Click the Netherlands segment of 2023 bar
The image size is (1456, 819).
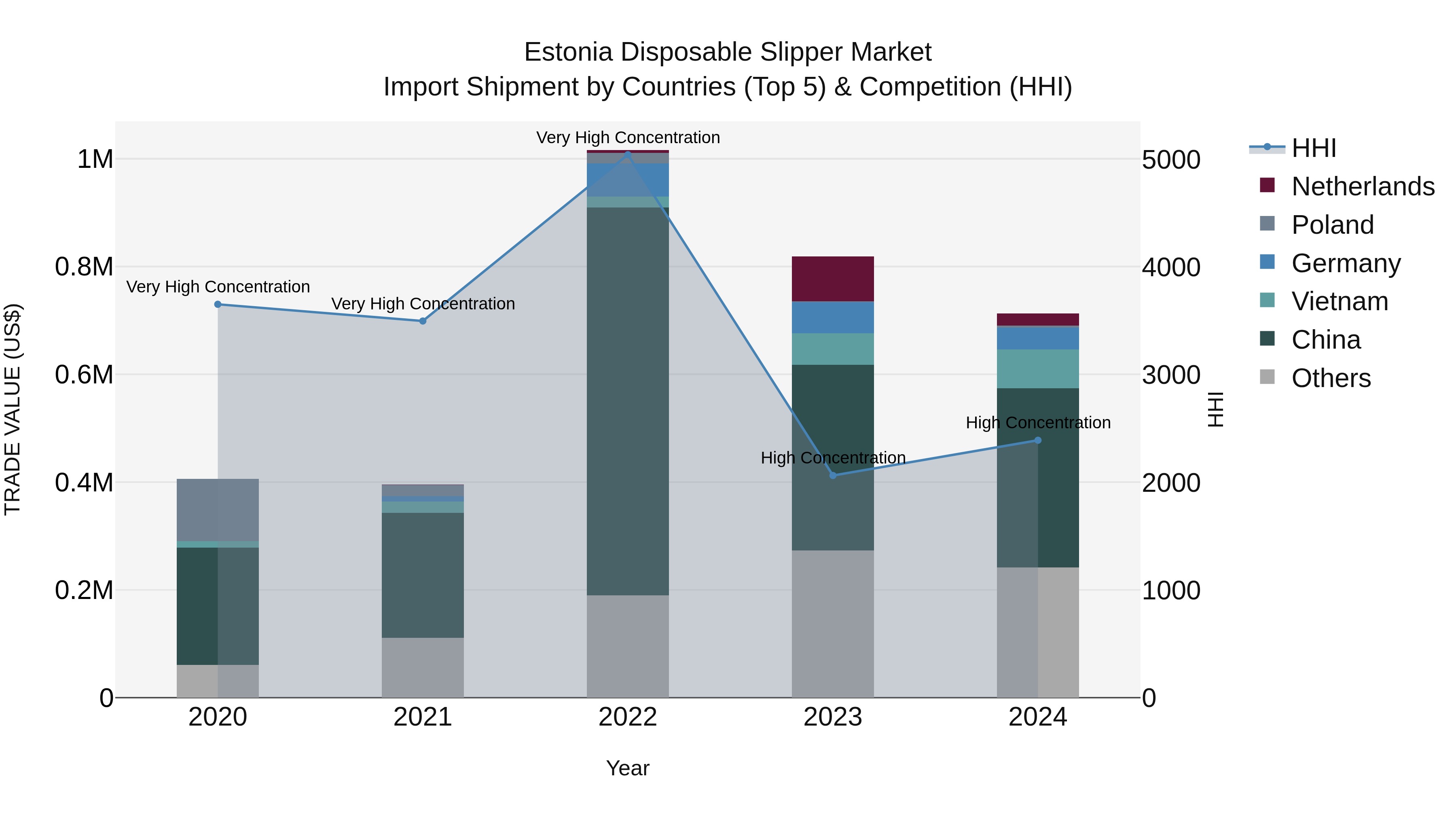pos(833,279)
